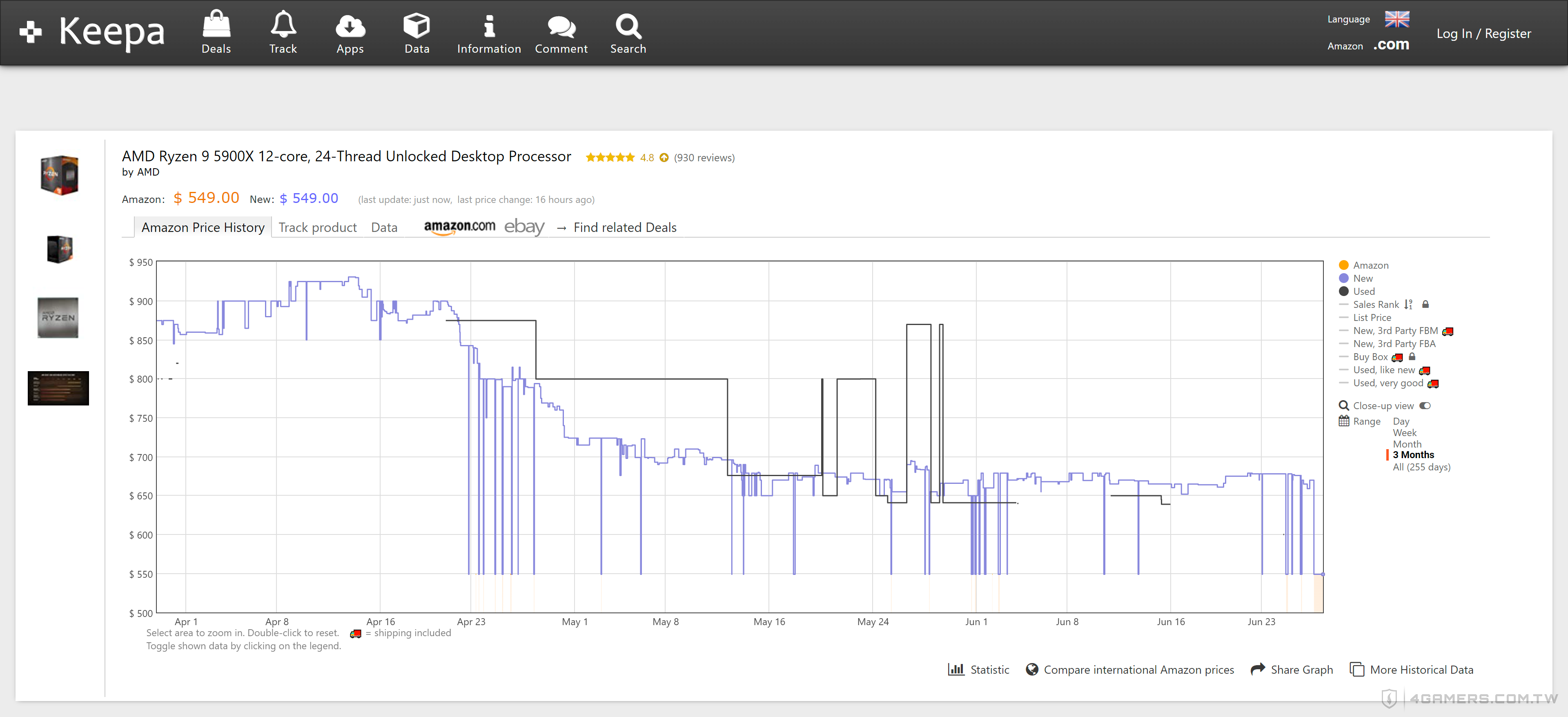Toggle Used price series in legend
1568x717 pixels.
(x=1357, y=291)
